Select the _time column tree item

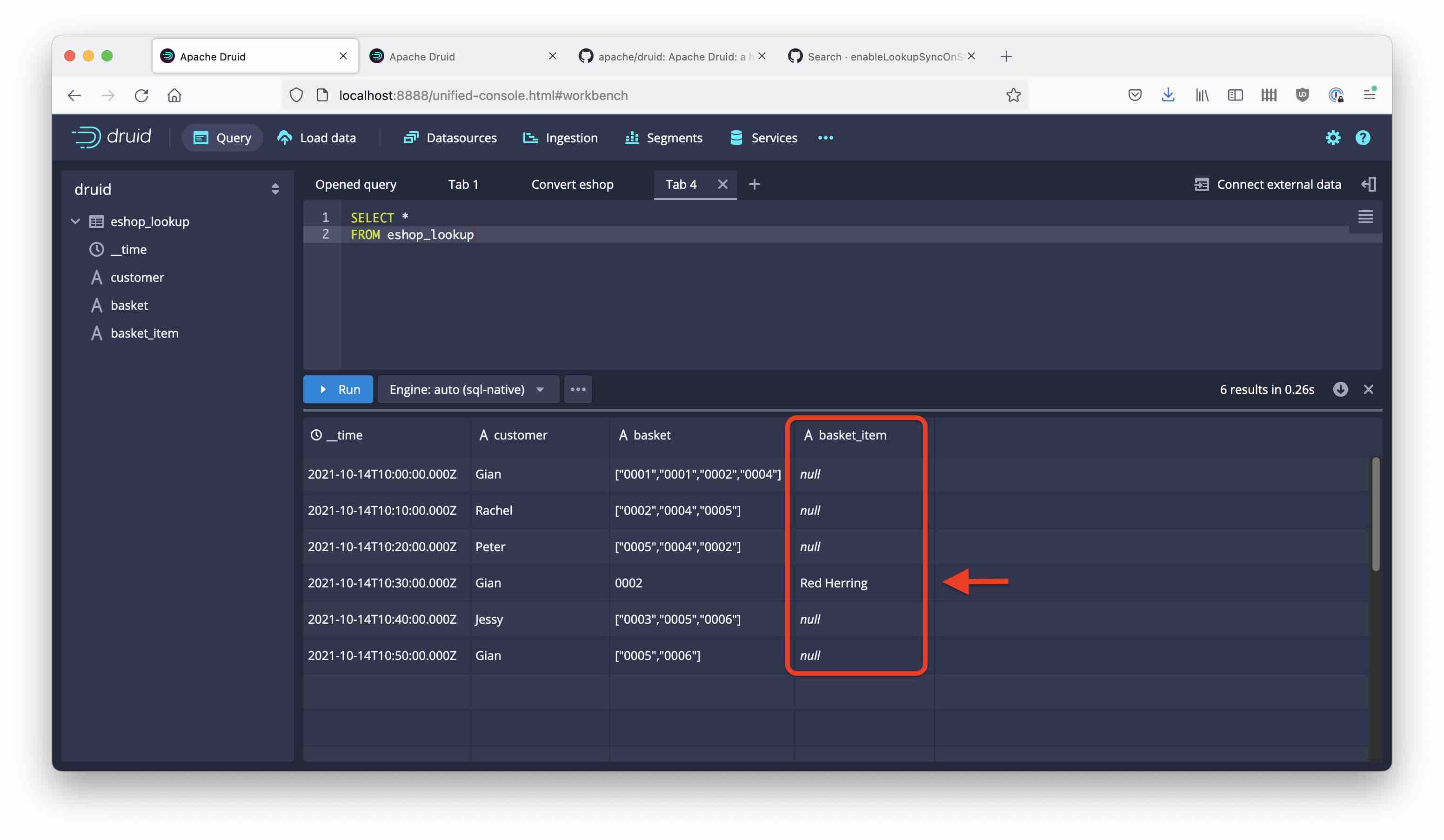click(128, 249)
